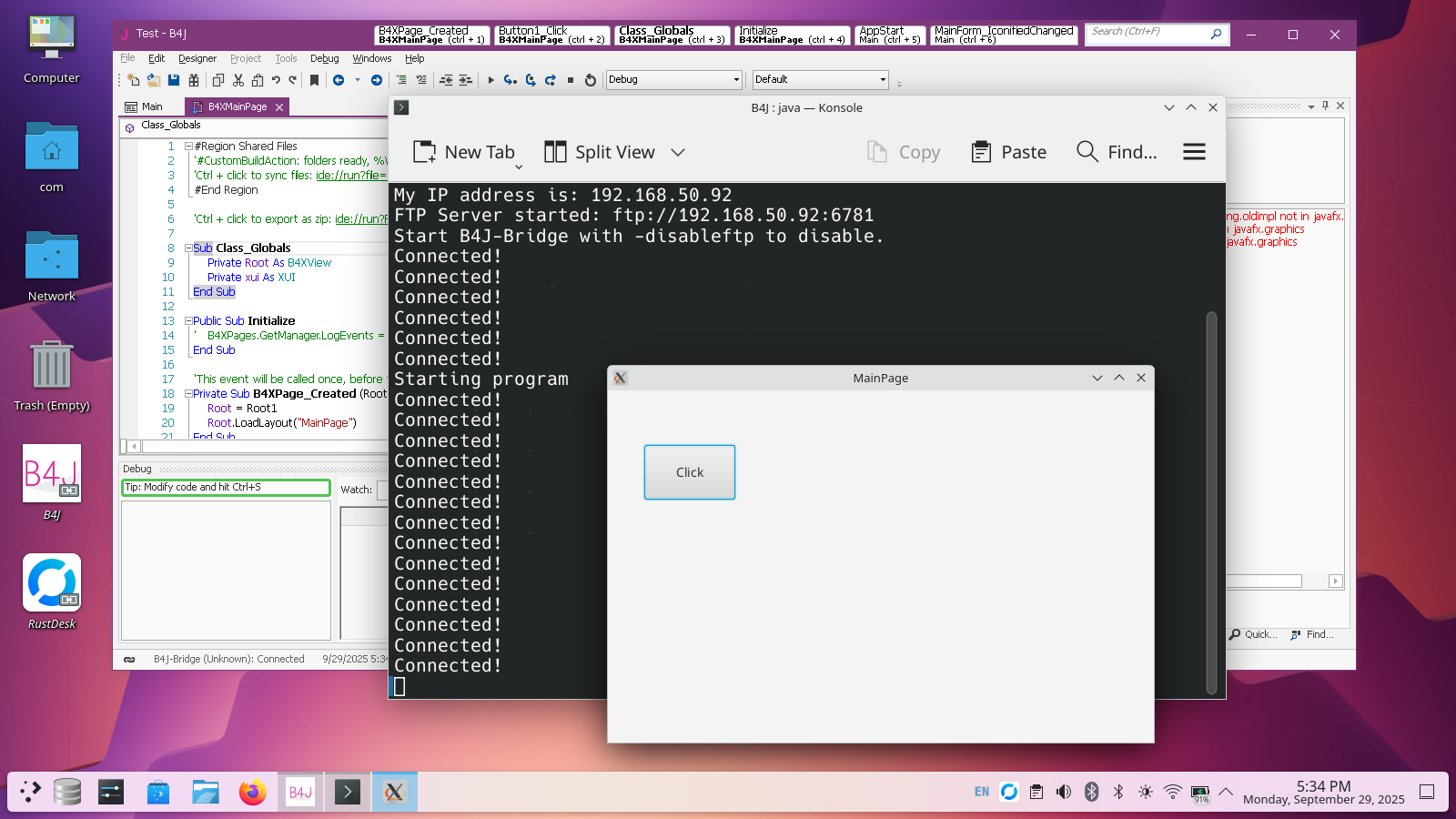The width and height of the screenshot is (1456, 819).
Task: Close the B4XMainPage tab
Action: coord(279,107)
